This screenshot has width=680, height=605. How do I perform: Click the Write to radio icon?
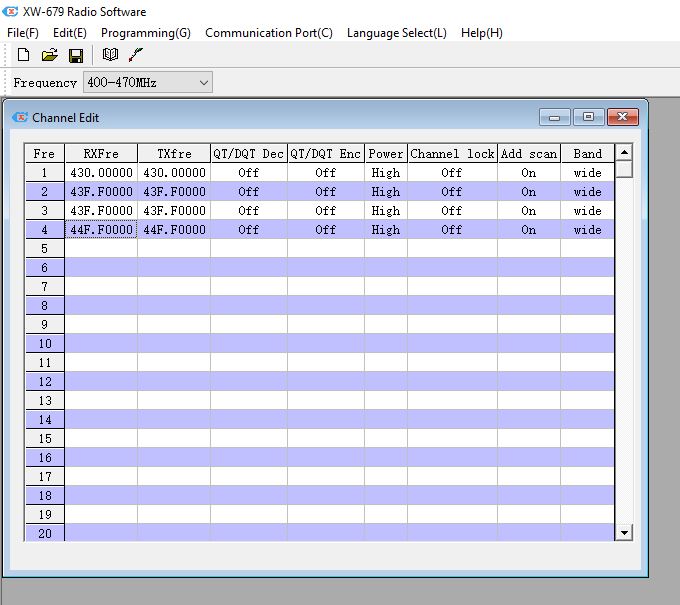(136, 55)
